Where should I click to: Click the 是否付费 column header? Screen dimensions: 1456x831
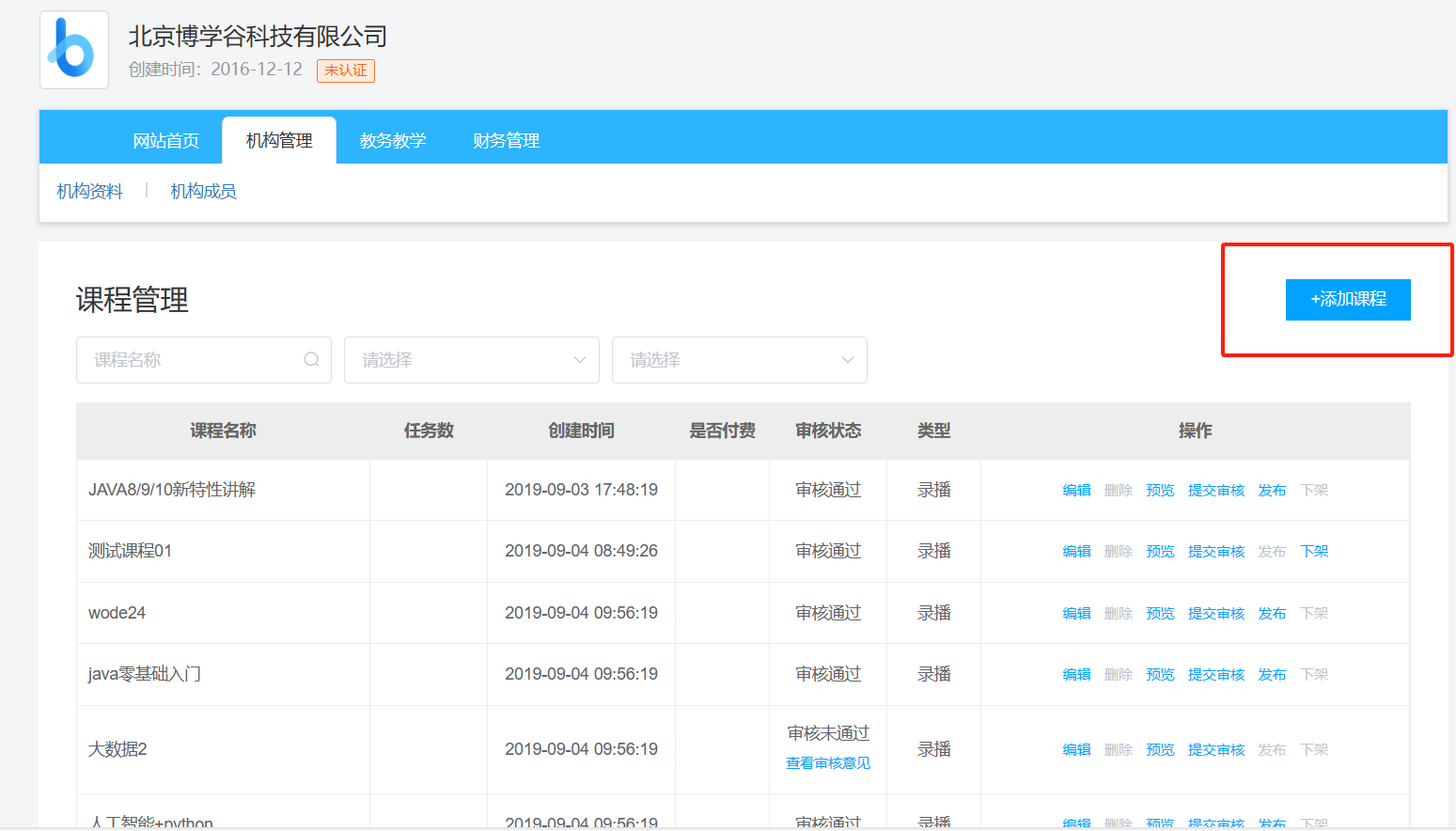(x=722, y=431)
